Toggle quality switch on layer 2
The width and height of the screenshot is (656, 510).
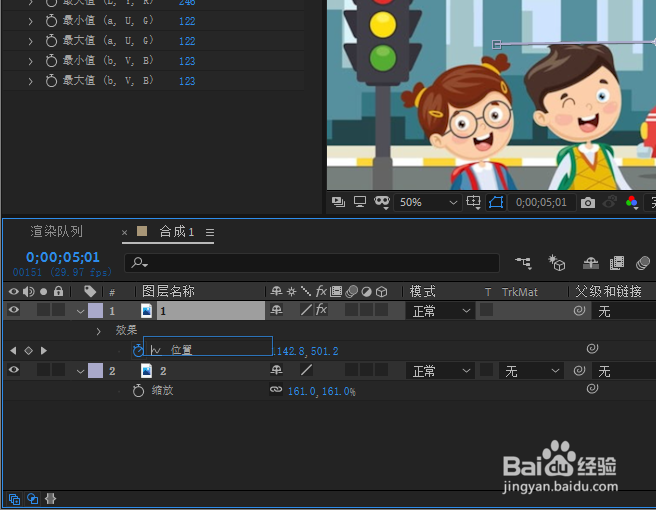pos(306,370)
